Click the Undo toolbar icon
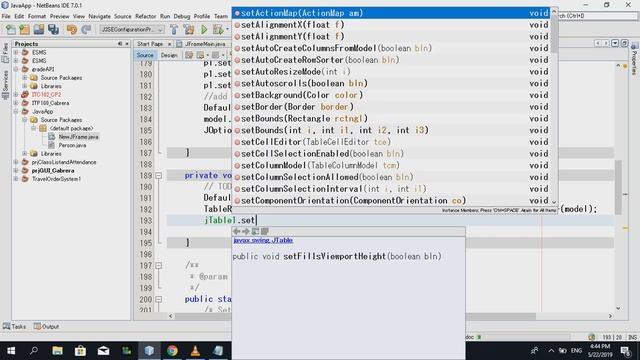Image resolution: width=640 pixels, height=360 pixels. coord(72,29)
